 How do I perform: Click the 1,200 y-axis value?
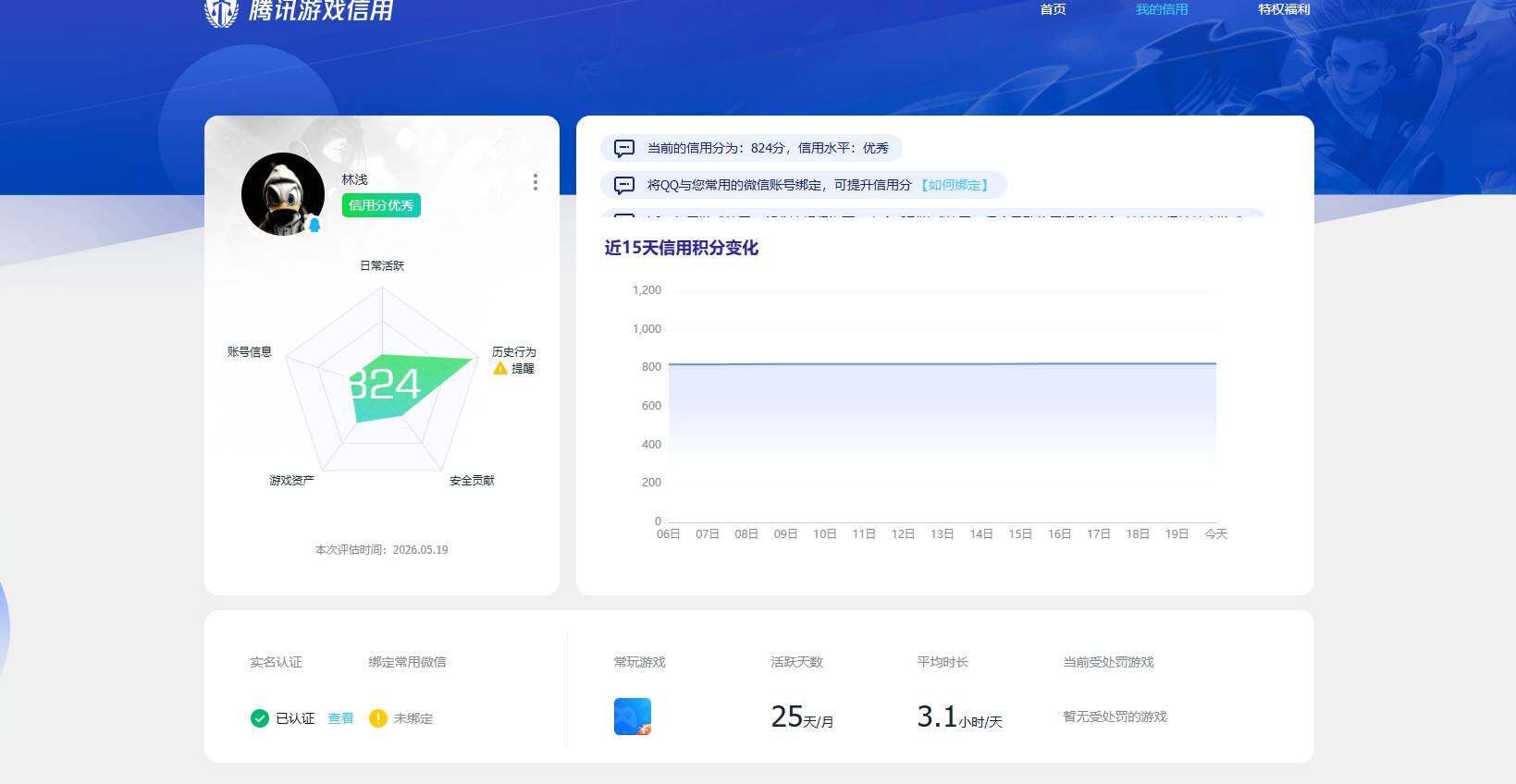click(x=647, y=290)
